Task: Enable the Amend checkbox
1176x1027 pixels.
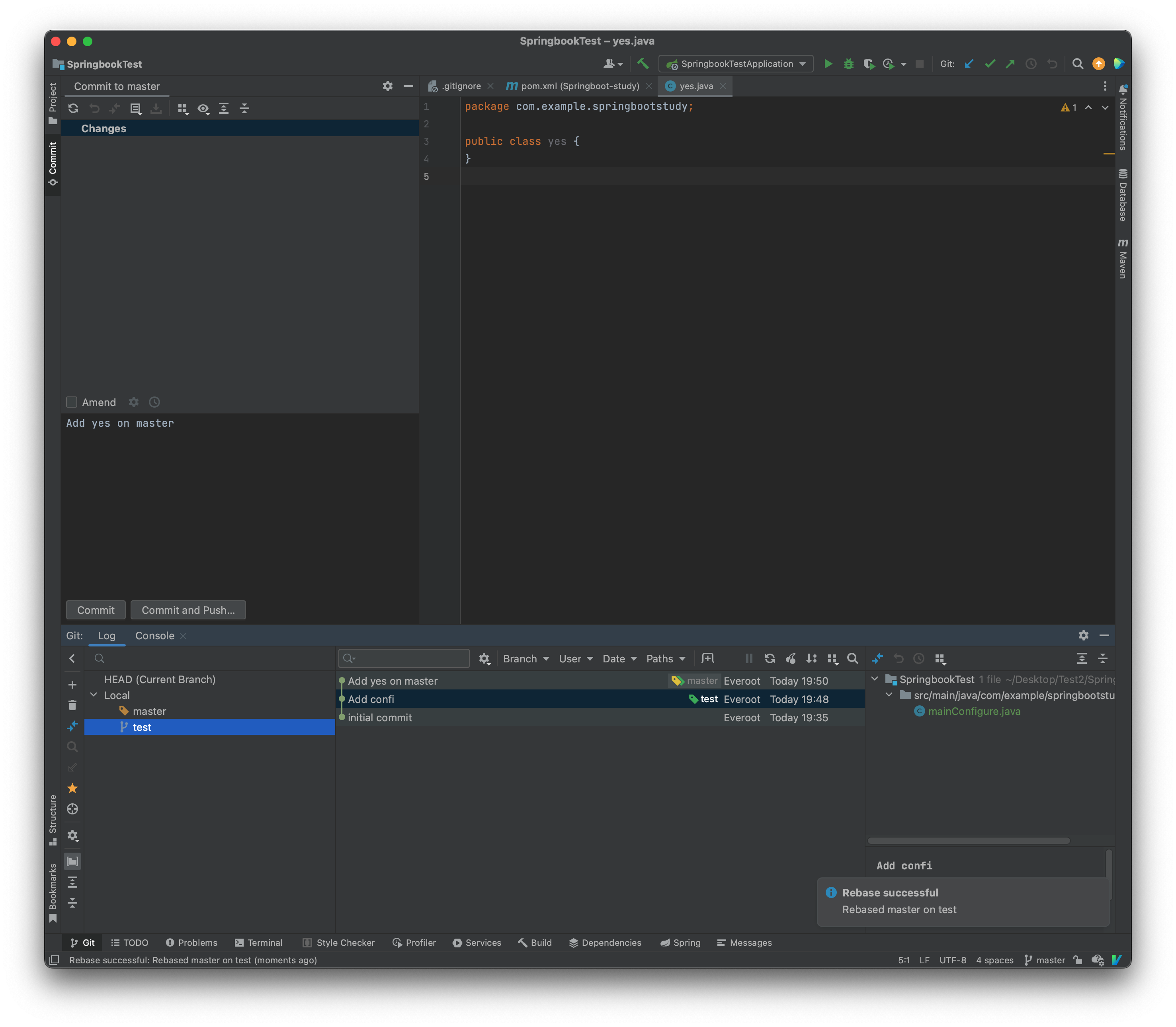Action: click(x=72, y=402)
